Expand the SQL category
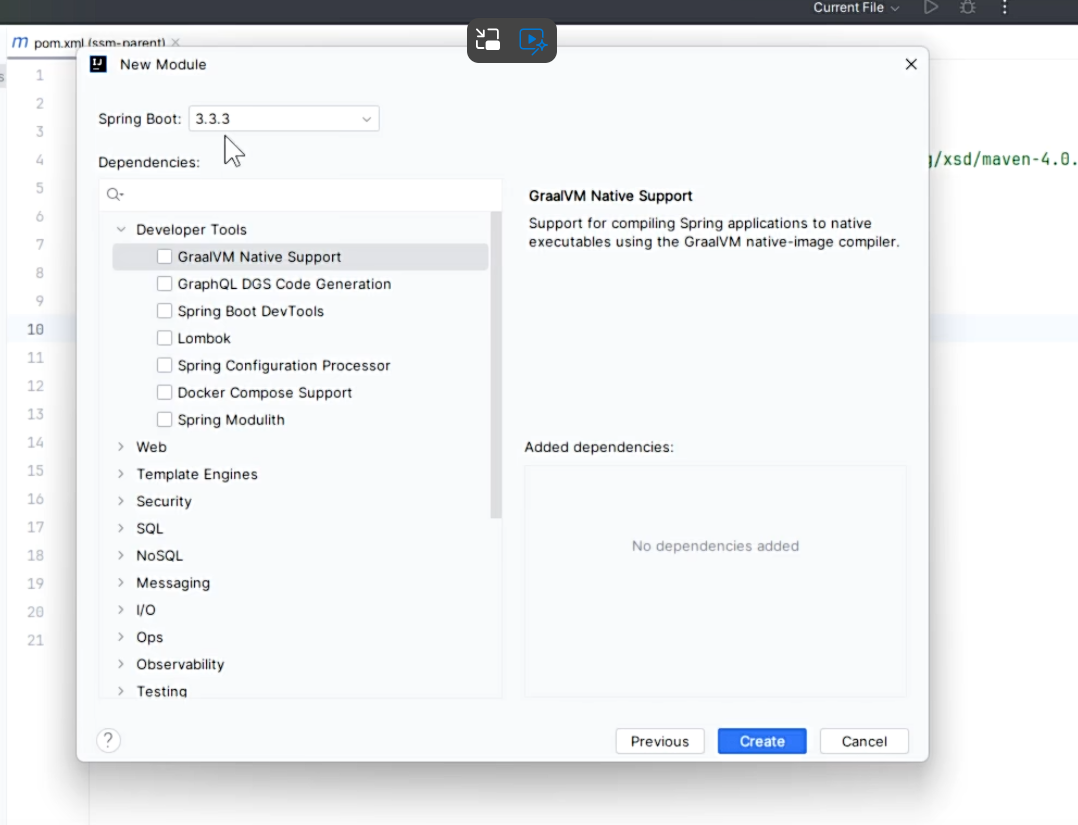The height and width of the screenshot is (825, 1078). (121, 528)
